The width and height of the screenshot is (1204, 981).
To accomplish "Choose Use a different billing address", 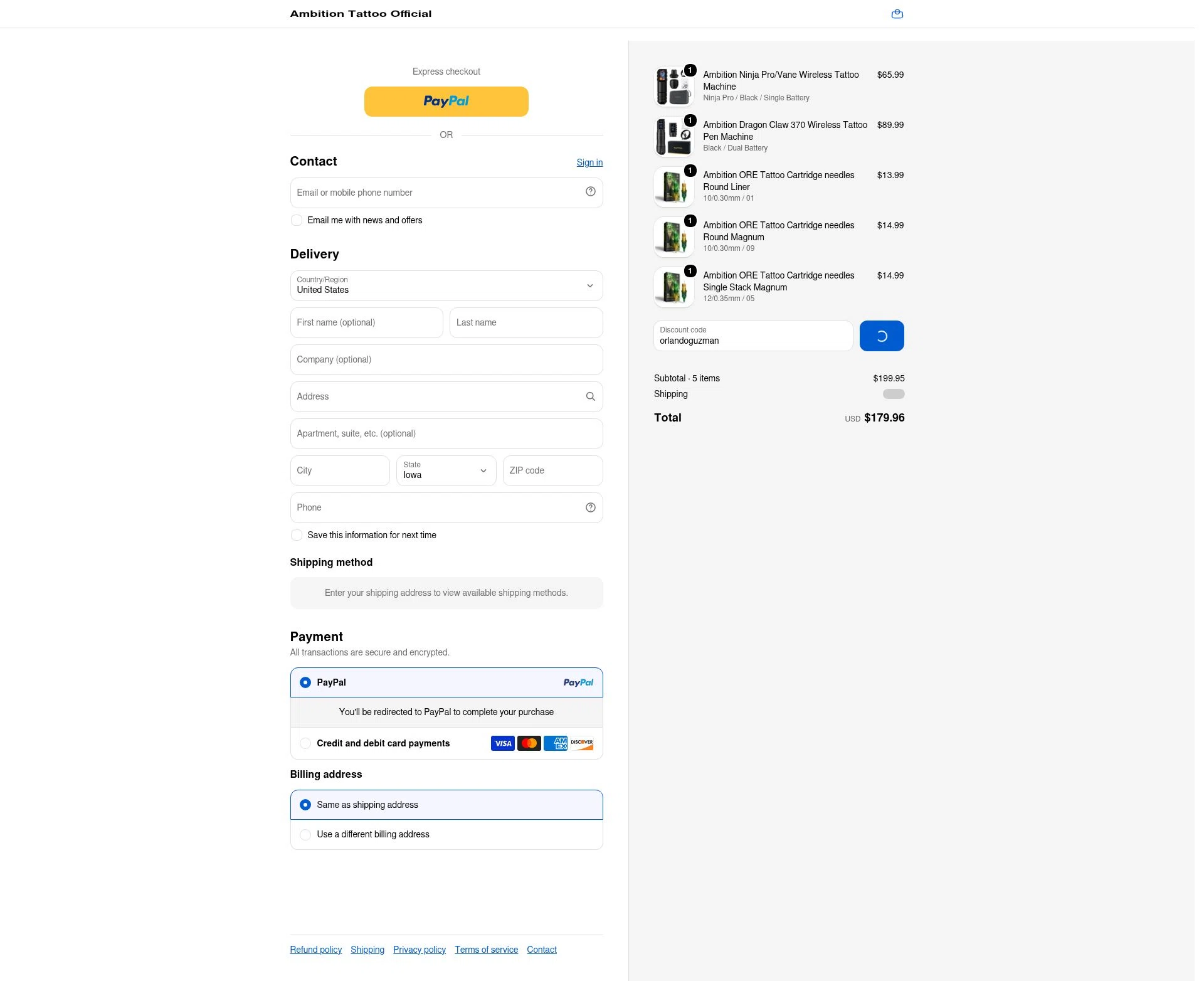I will [x=305, y=834].
